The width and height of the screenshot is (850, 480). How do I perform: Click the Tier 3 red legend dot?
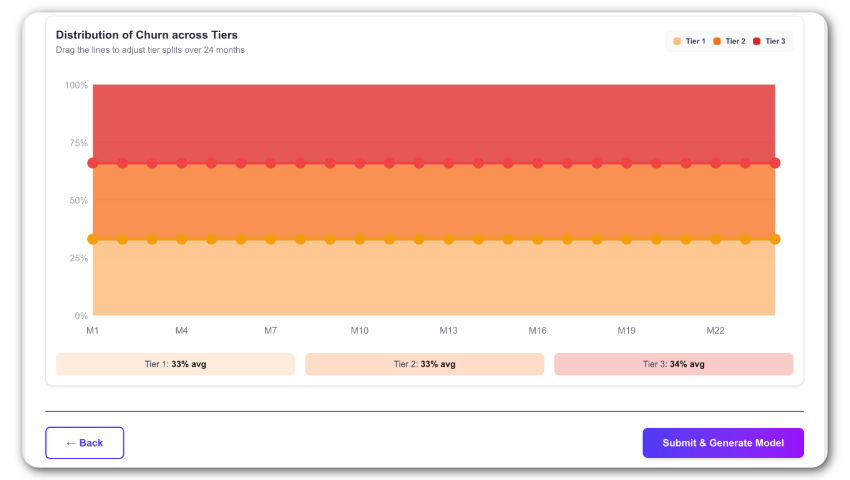pos(757,41)
